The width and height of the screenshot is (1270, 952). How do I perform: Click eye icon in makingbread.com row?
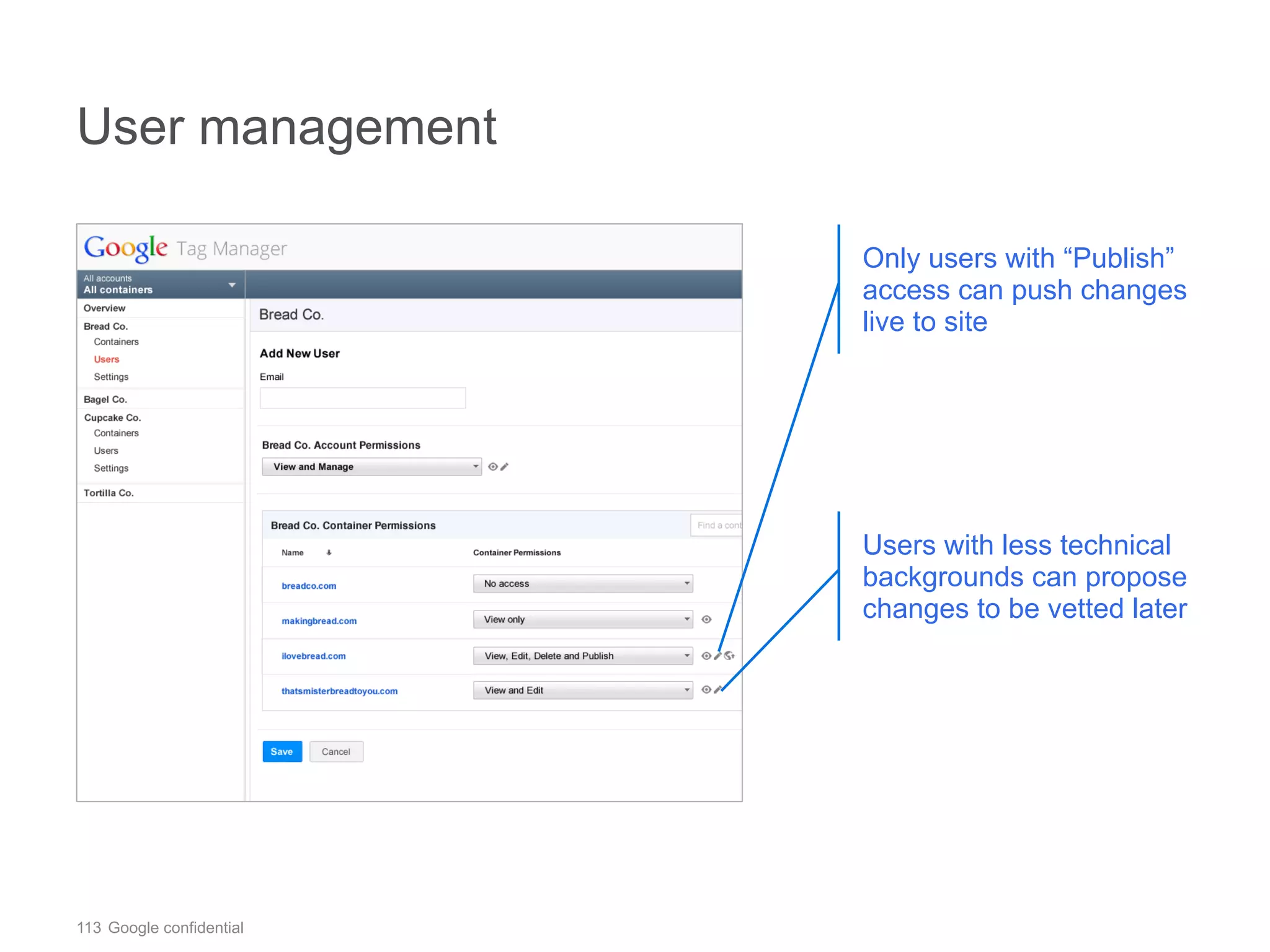tap(706, 619)
